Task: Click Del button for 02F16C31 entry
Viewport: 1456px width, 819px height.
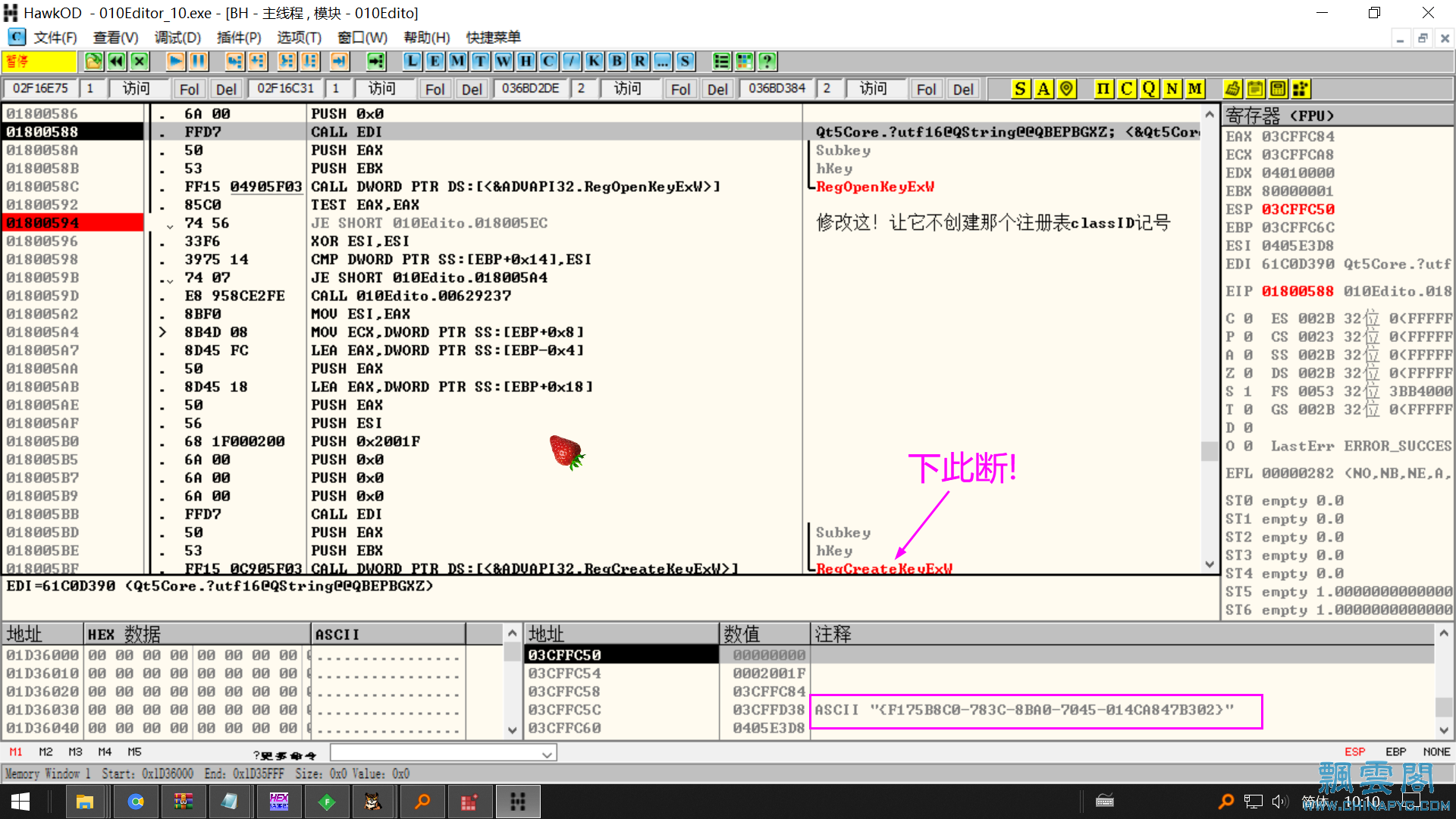Action: coord(472,89)
